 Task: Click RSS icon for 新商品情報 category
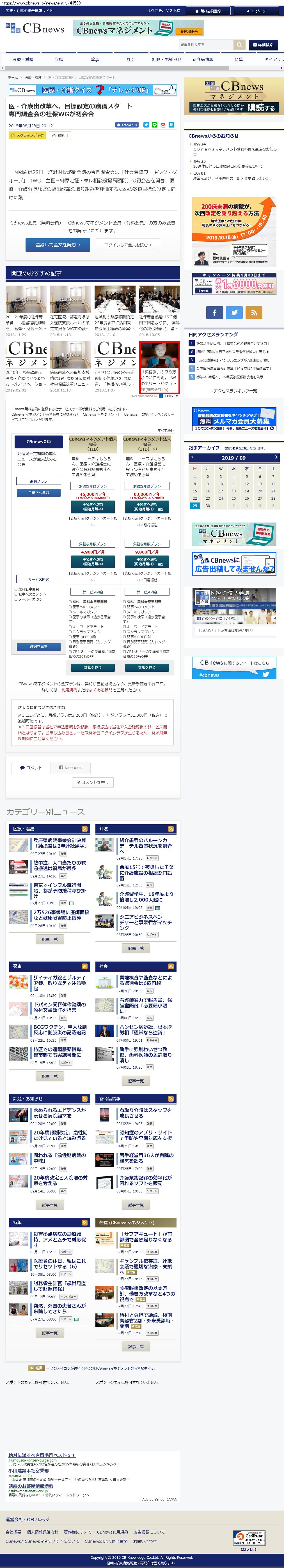tap(171, 1099)
